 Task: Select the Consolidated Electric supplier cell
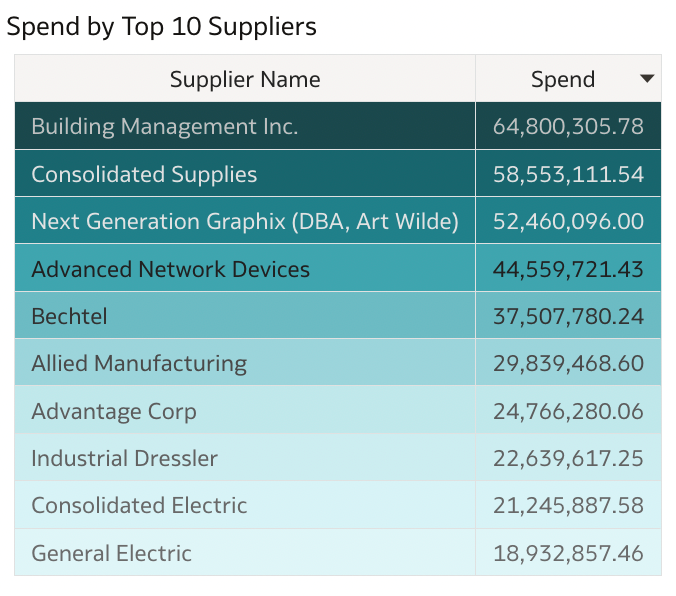click(x=139, y=506)
